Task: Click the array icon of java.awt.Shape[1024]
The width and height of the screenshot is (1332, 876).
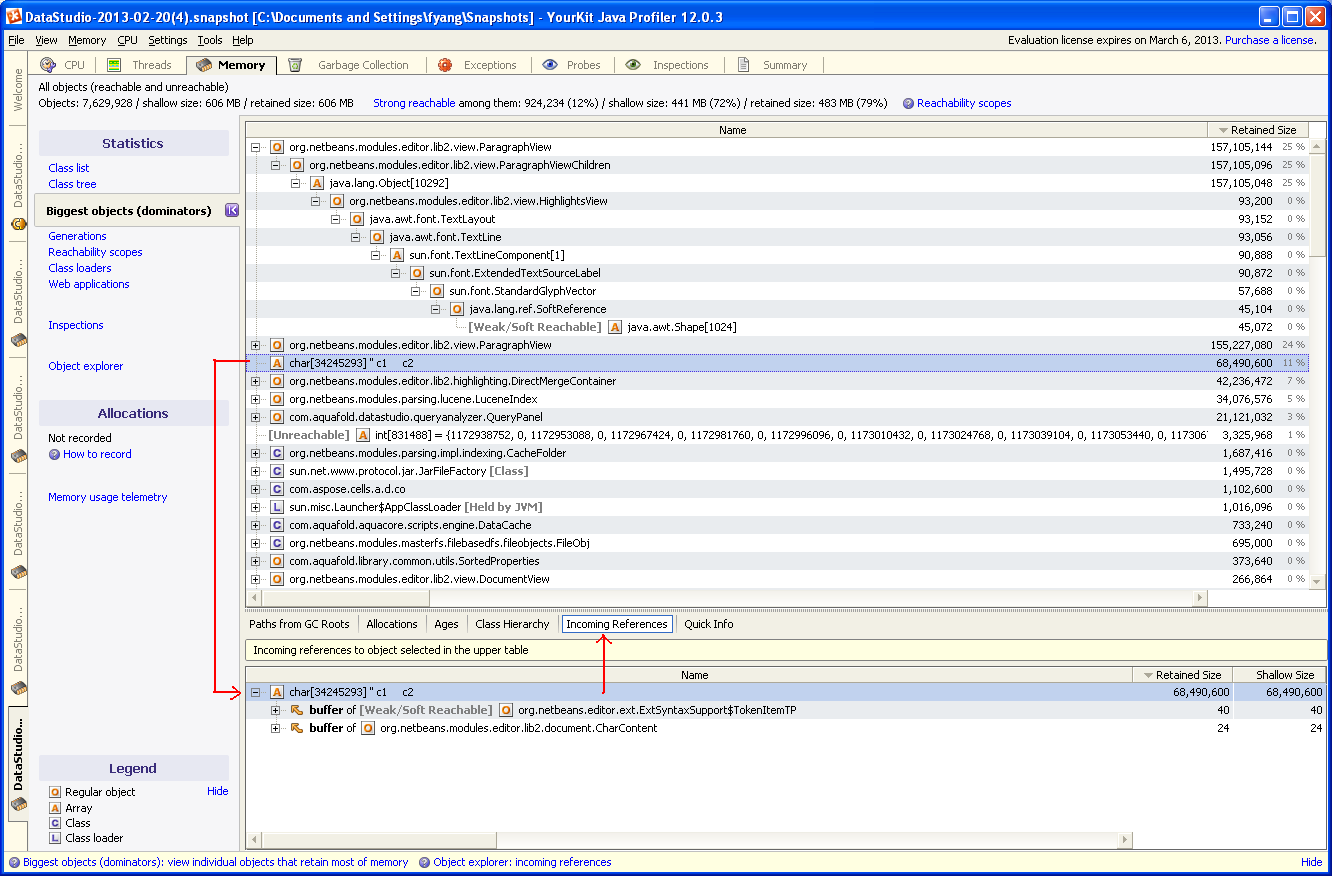Action: click(x=615, y=327)
